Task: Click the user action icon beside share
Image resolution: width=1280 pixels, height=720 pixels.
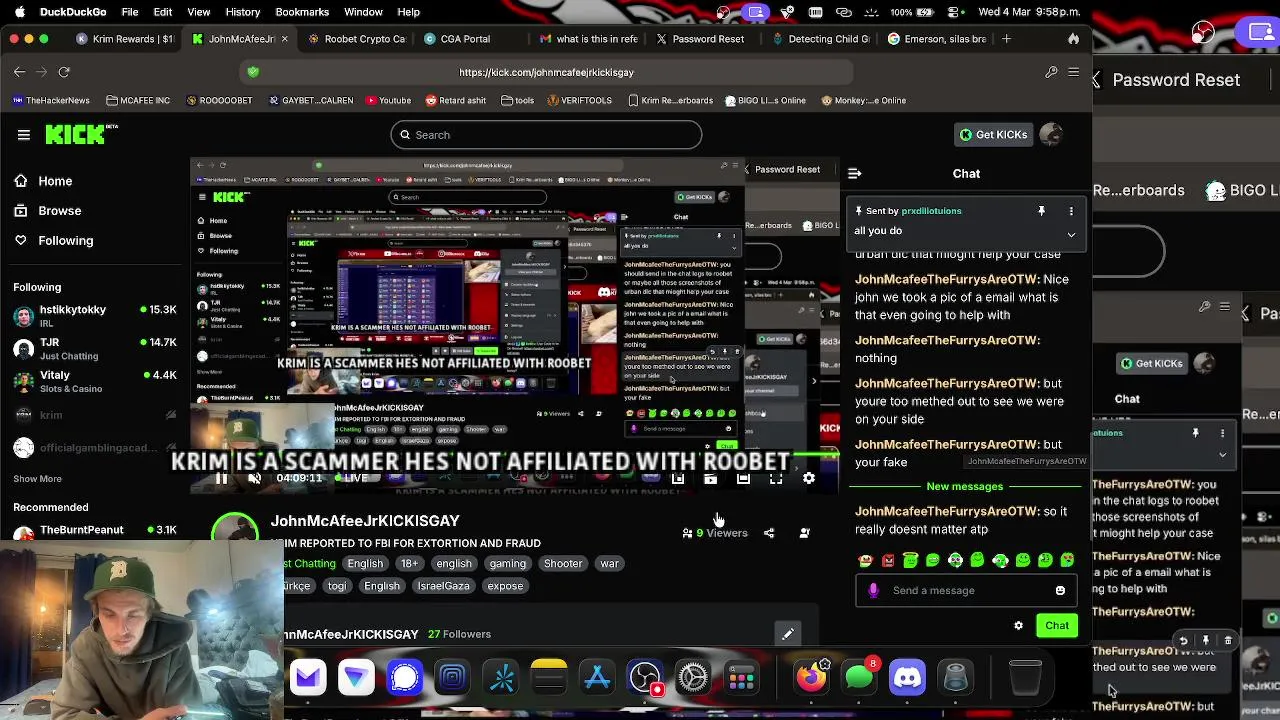Action: tap(804, 533)
